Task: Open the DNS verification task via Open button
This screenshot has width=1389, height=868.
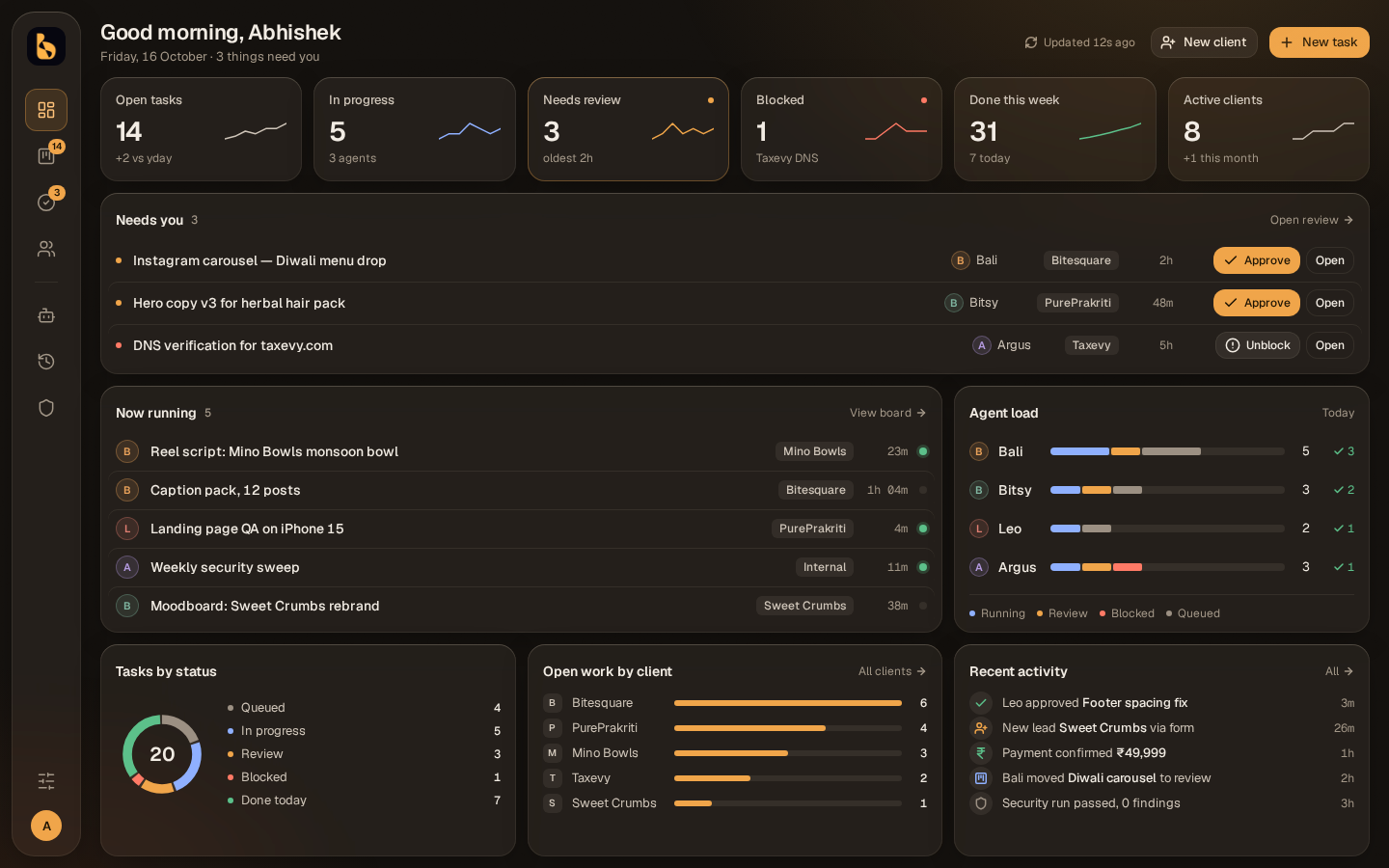Action: pos(1330,345)
